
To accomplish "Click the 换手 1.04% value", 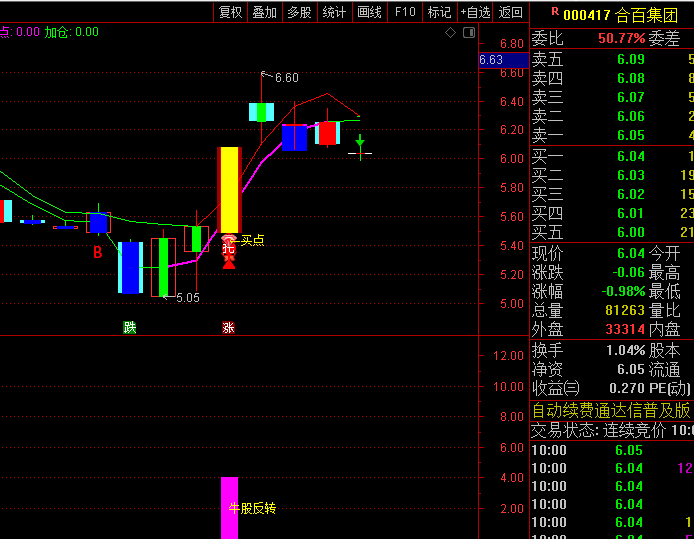I will coord(625,350).
